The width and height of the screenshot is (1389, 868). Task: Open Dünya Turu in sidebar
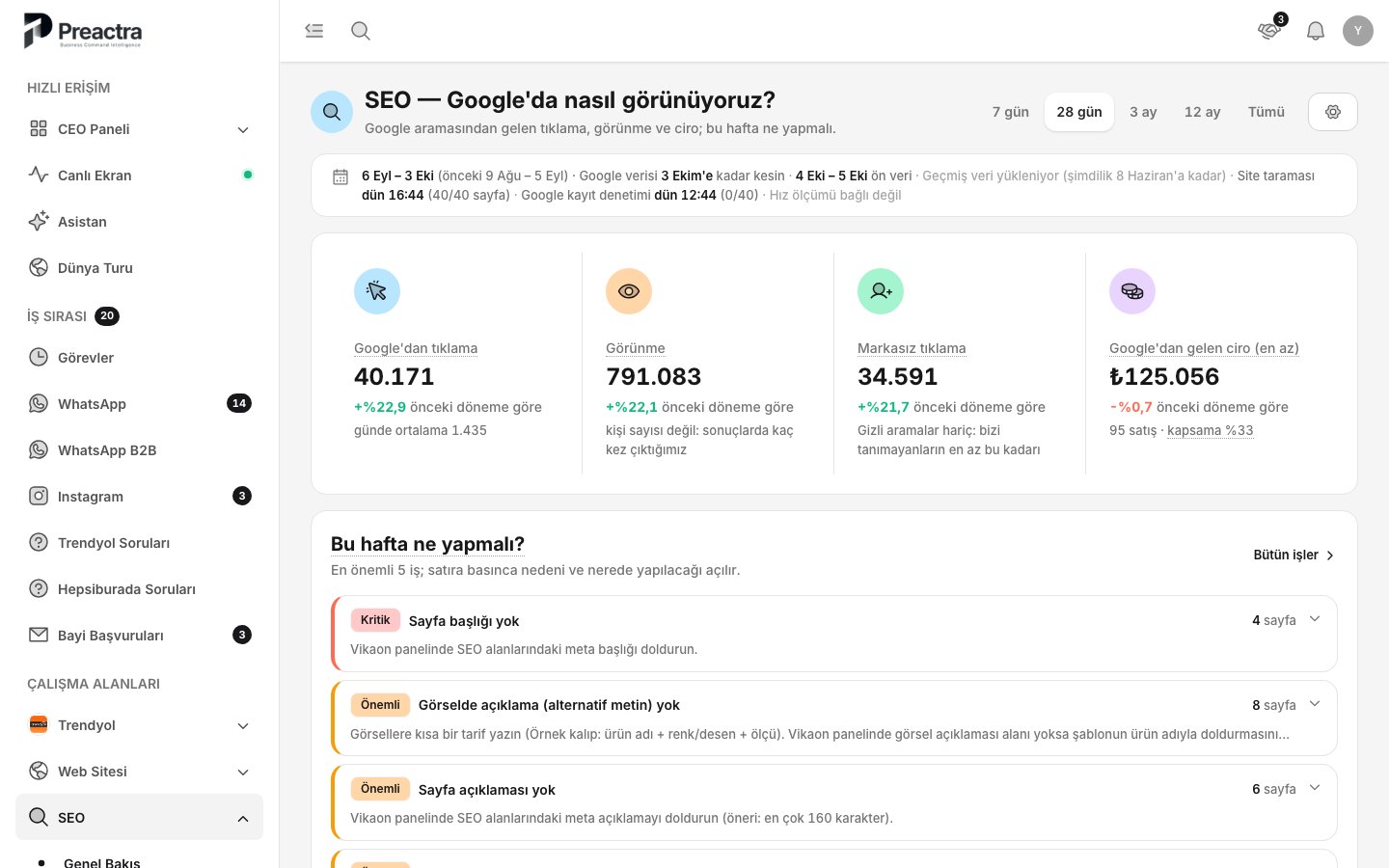[x=139, y=268]
